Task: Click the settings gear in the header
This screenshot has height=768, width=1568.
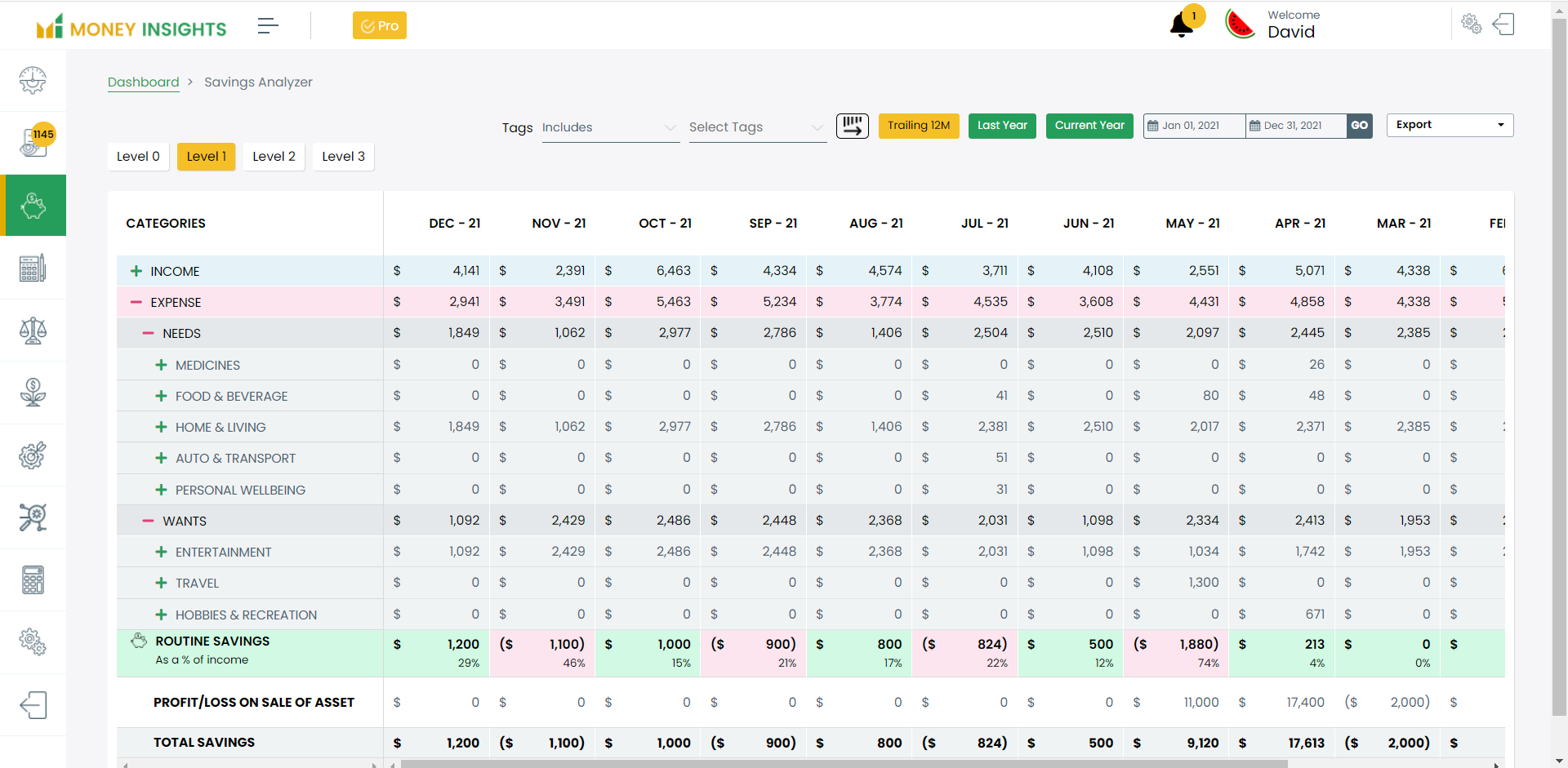Action: pos(1471,24)
